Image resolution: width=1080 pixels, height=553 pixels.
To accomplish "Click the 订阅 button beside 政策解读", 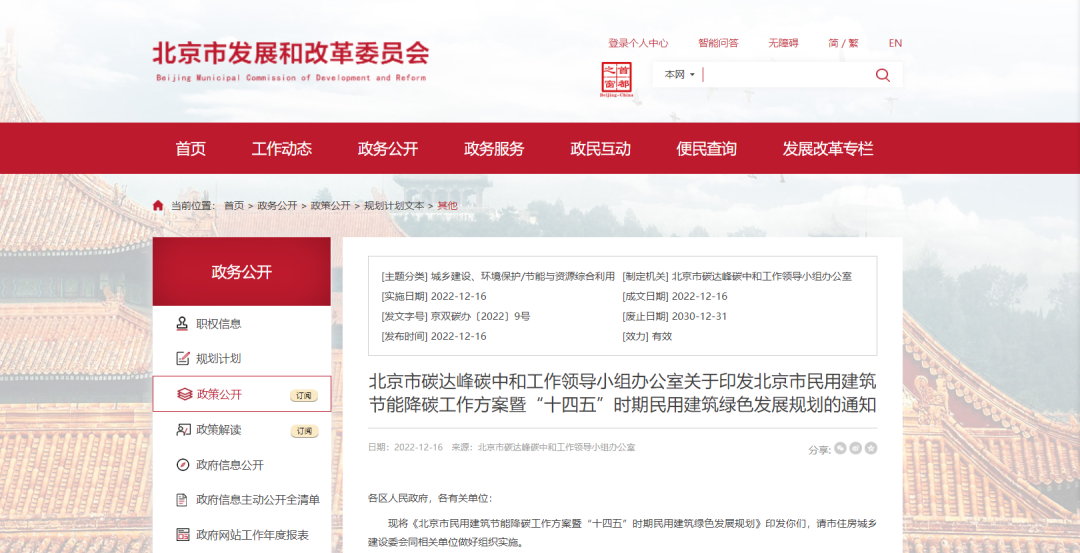I will coord(304,431).
